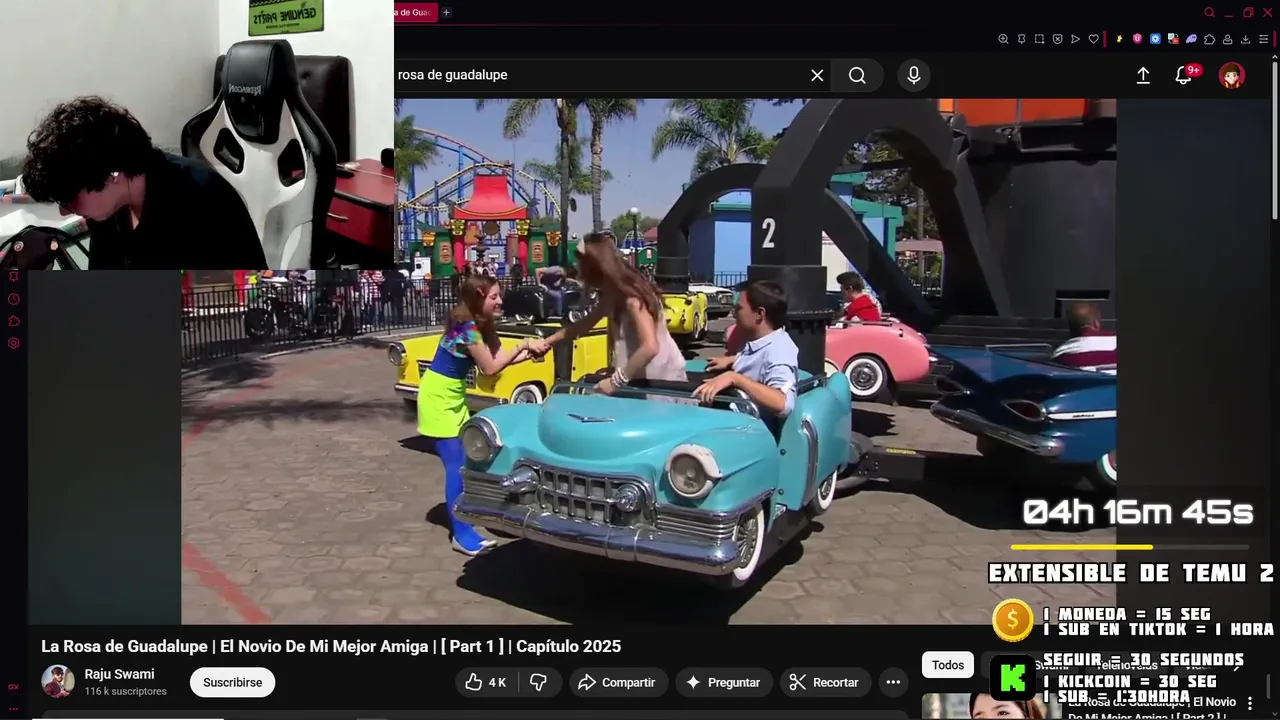1280x720 pixels.
Task: Open more actions three-dots under video
Action: pyautogui.click(x=893, y=682)
